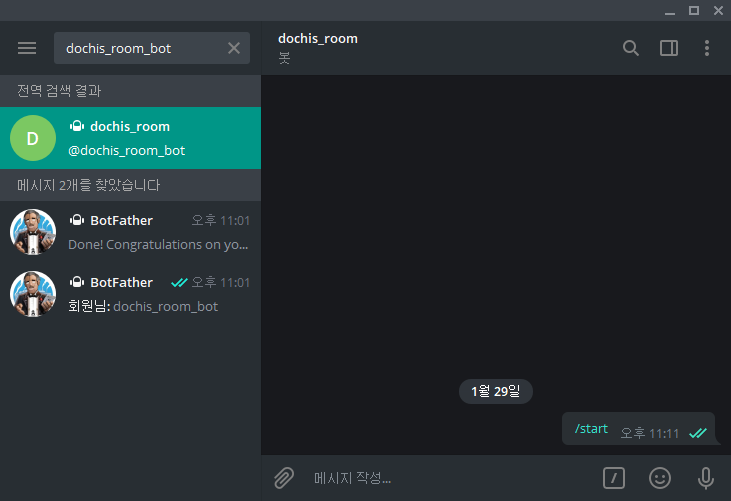
Task: Click the dochis_room chat header title
Action: pos(318,39)
